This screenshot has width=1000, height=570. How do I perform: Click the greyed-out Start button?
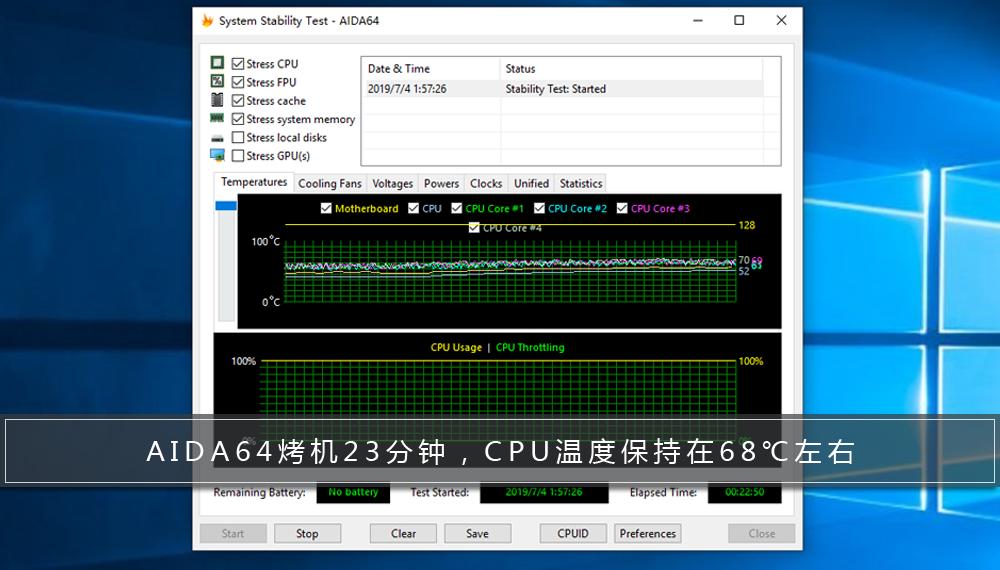coord(233,534)
